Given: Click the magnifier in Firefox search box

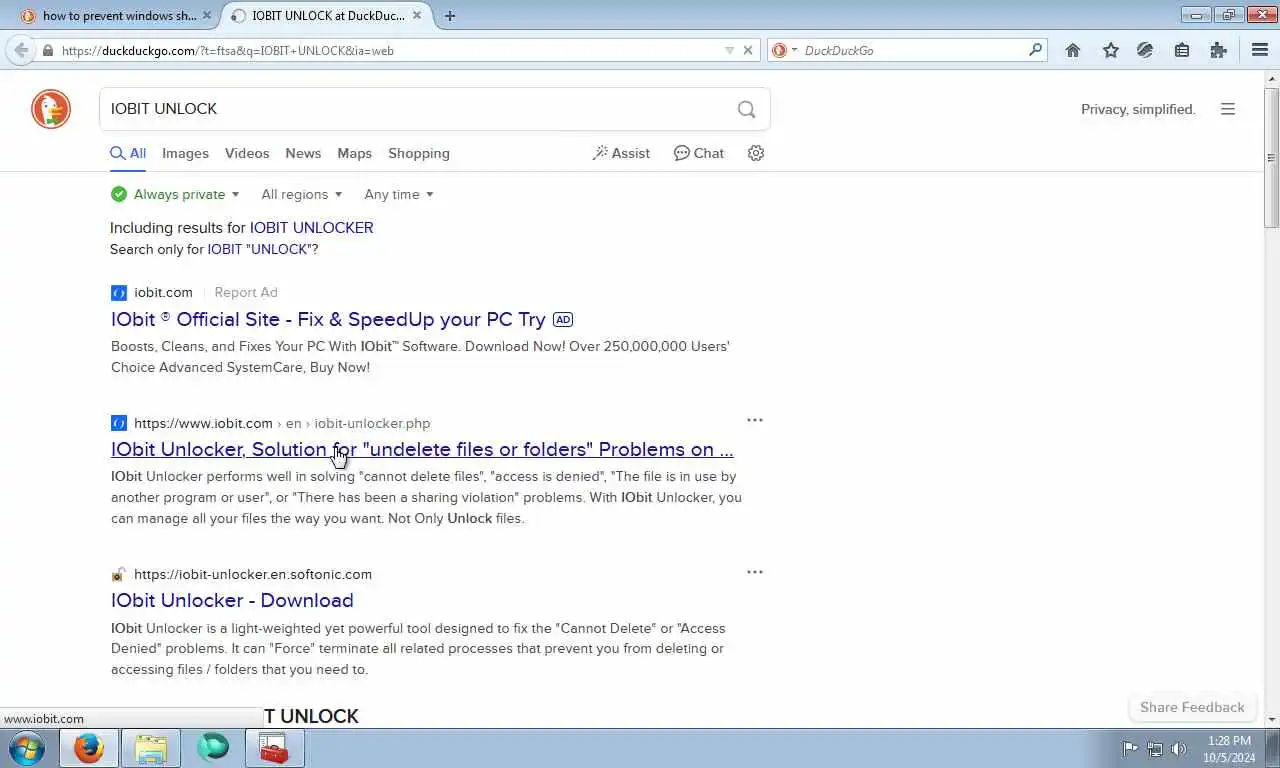Looking at the screenshot, I should pyautogui.click(x=1035, y=50).
